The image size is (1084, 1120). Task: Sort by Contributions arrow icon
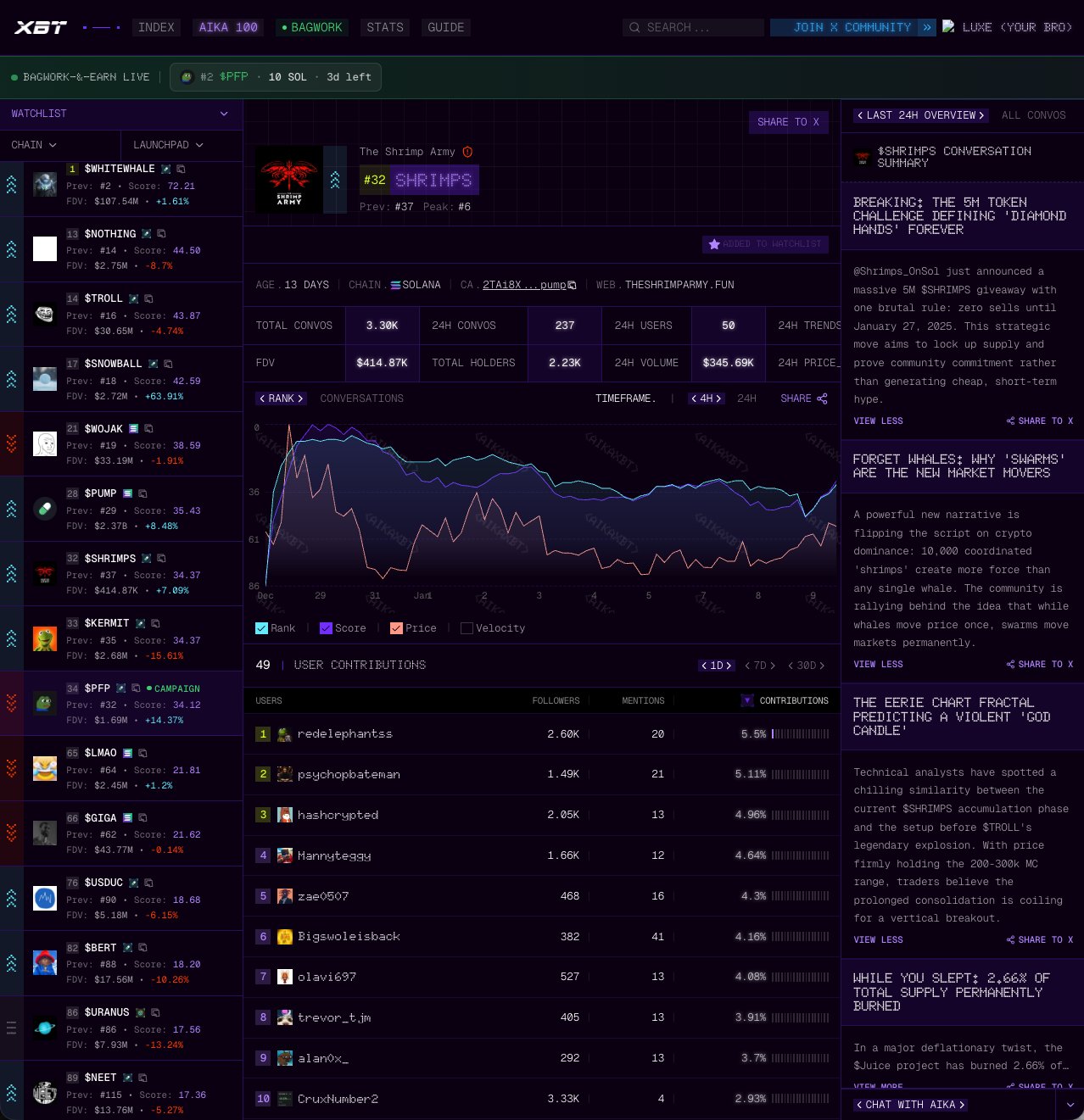click(747, 700)
